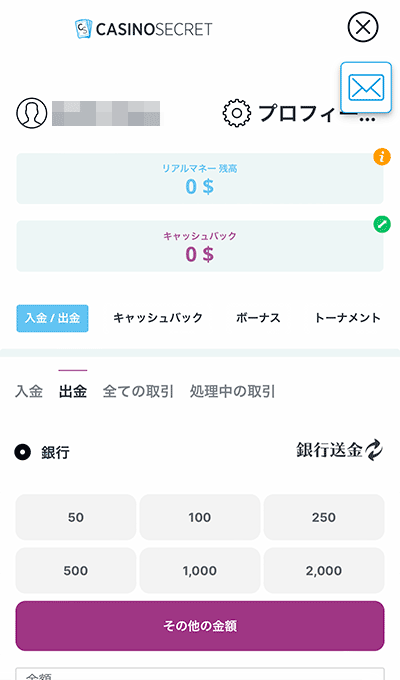Image resolution: width=400 pixels, height=680 pixels.
Task: Click the orange info icon on balance
Action: point(382,157)
